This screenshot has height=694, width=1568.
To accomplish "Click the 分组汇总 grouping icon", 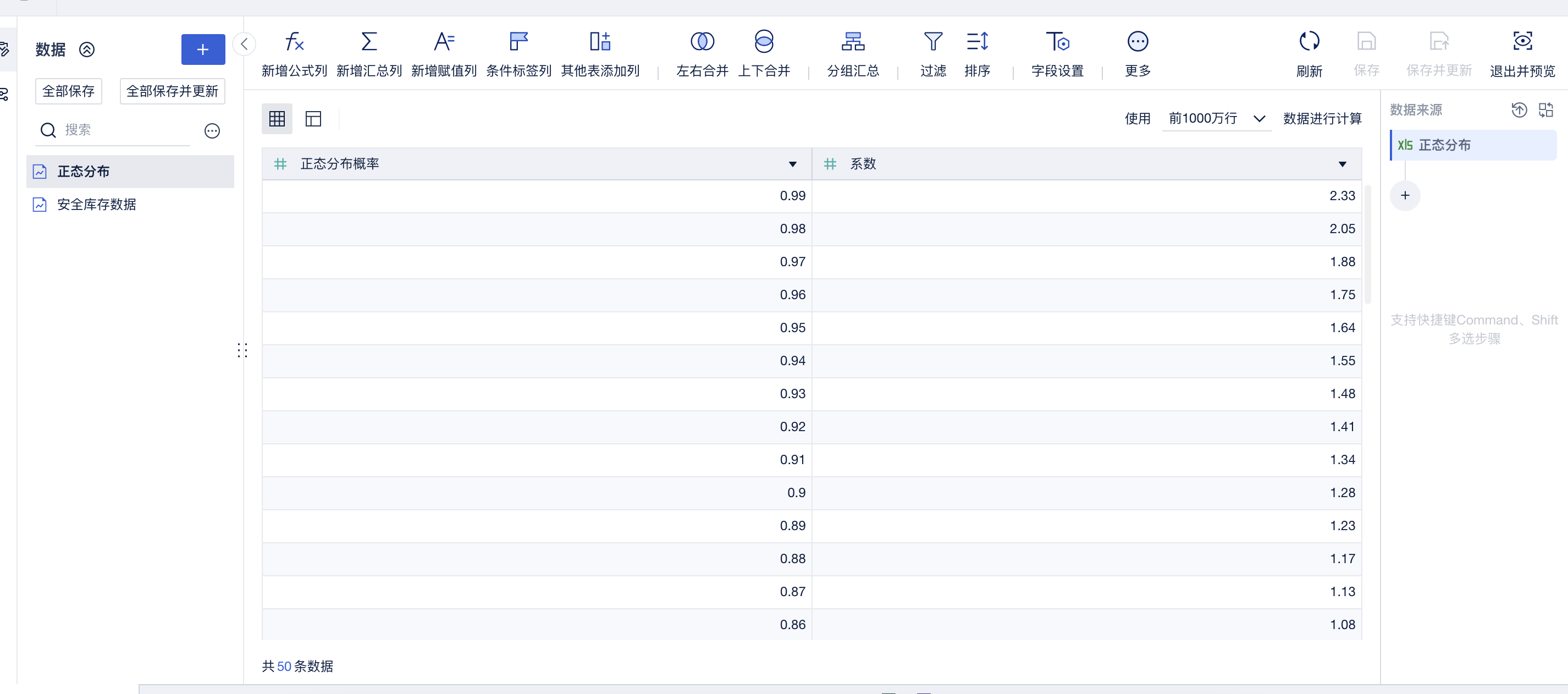I will [852, 42].
